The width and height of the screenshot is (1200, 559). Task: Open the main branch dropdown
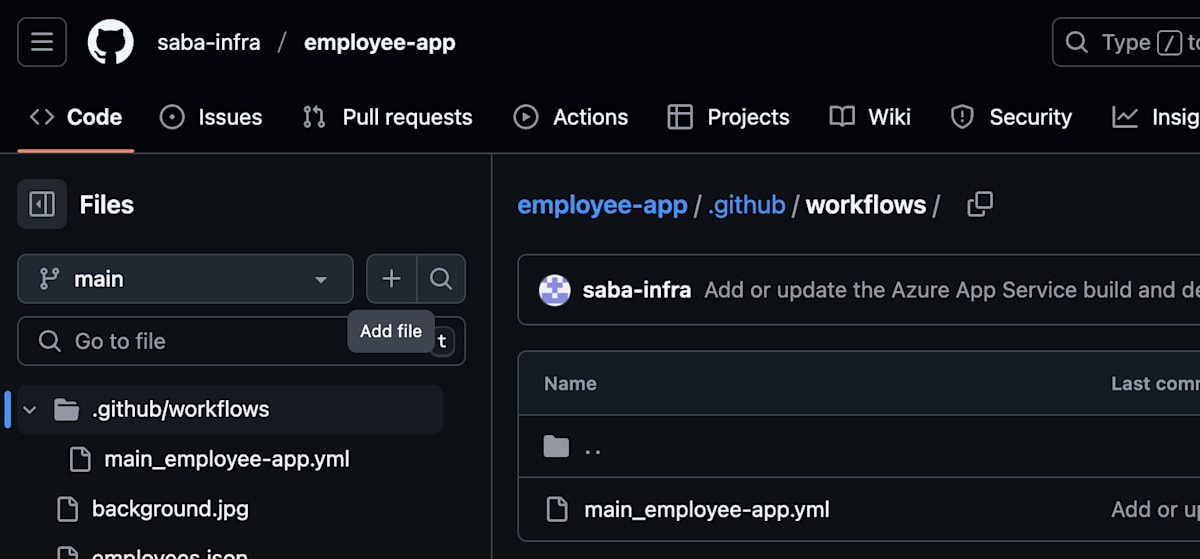tap(185, 279)
